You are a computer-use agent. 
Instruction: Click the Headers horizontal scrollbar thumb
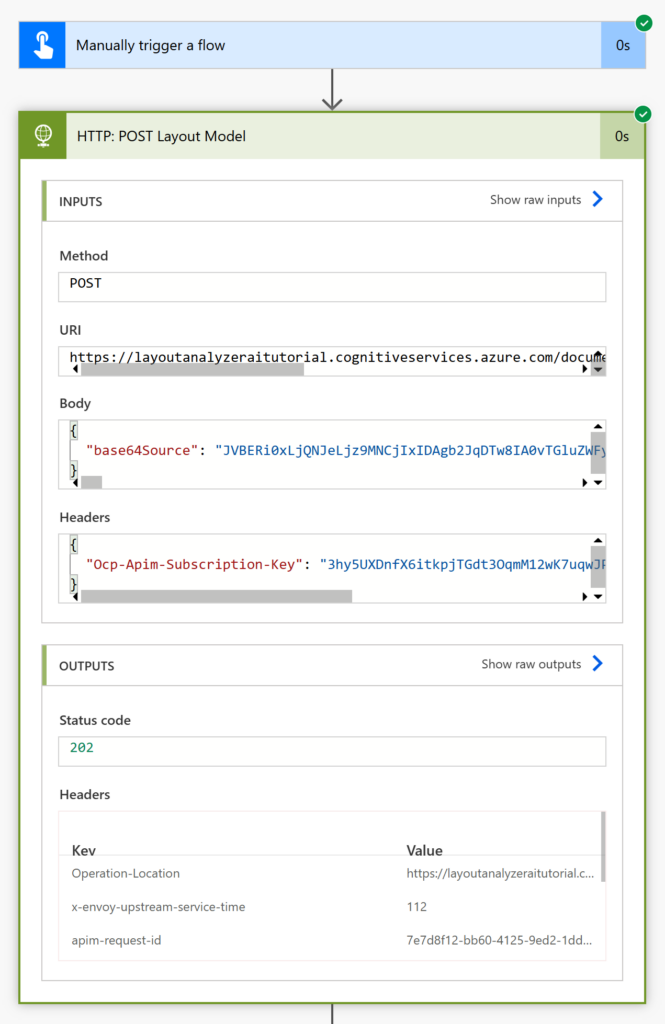[216, 596]
